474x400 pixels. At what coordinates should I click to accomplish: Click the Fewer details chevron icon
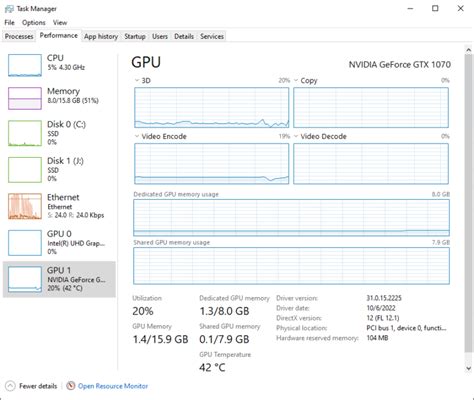tap(10, 386)
